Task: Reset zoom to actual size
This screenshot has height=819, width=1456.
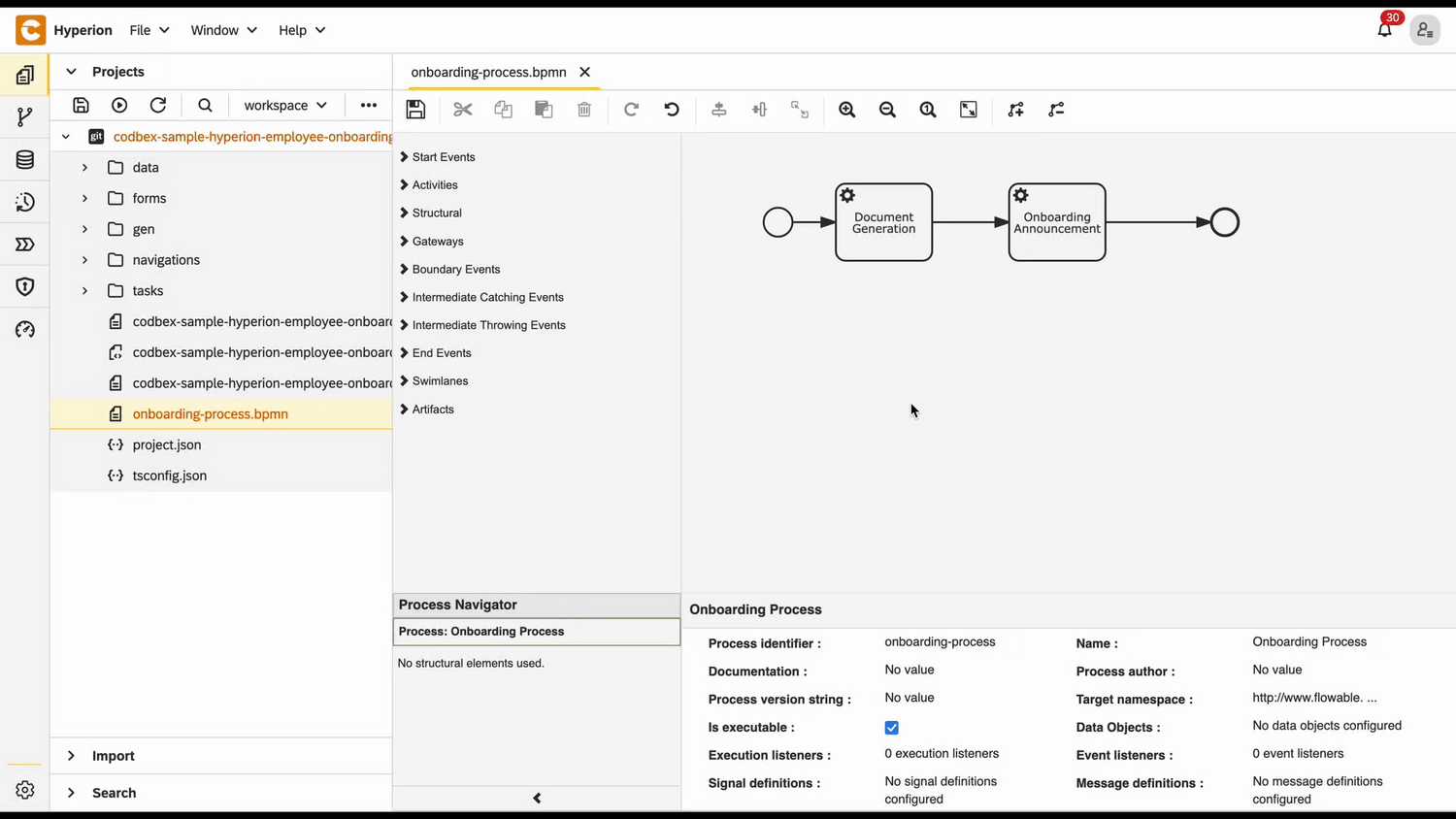Action: [x=928, y=110]
